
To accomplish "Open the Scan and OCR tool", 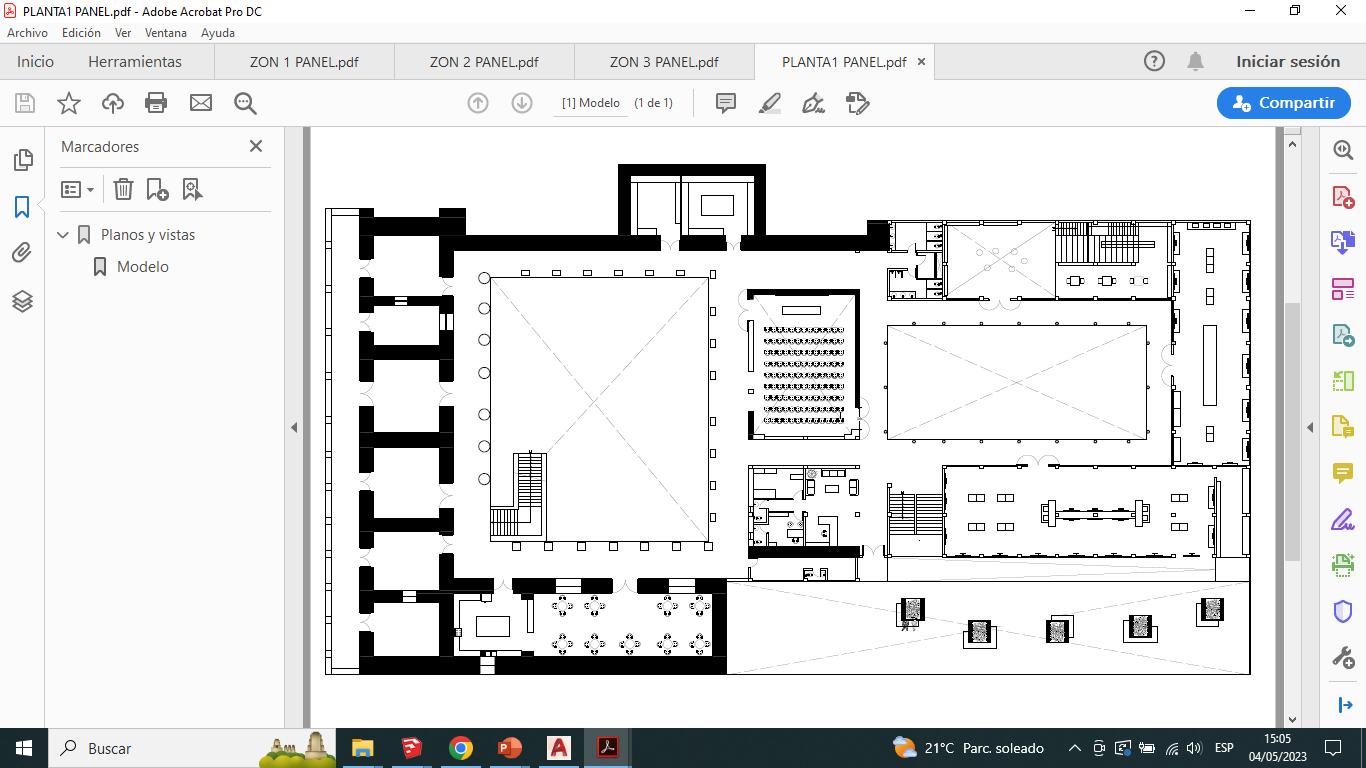I will pyautogui.click(x=1343, y=566).
